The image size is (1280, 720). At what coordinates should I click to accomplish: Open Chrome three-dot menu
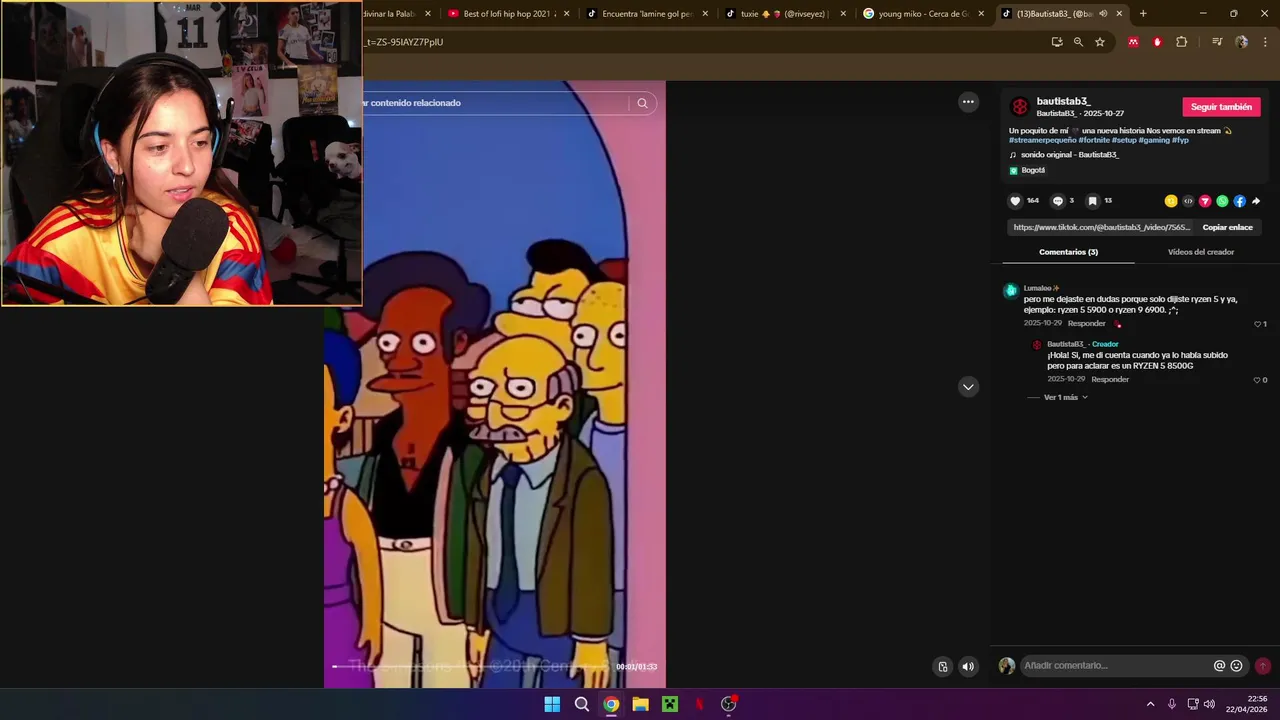click(1265, 42)
